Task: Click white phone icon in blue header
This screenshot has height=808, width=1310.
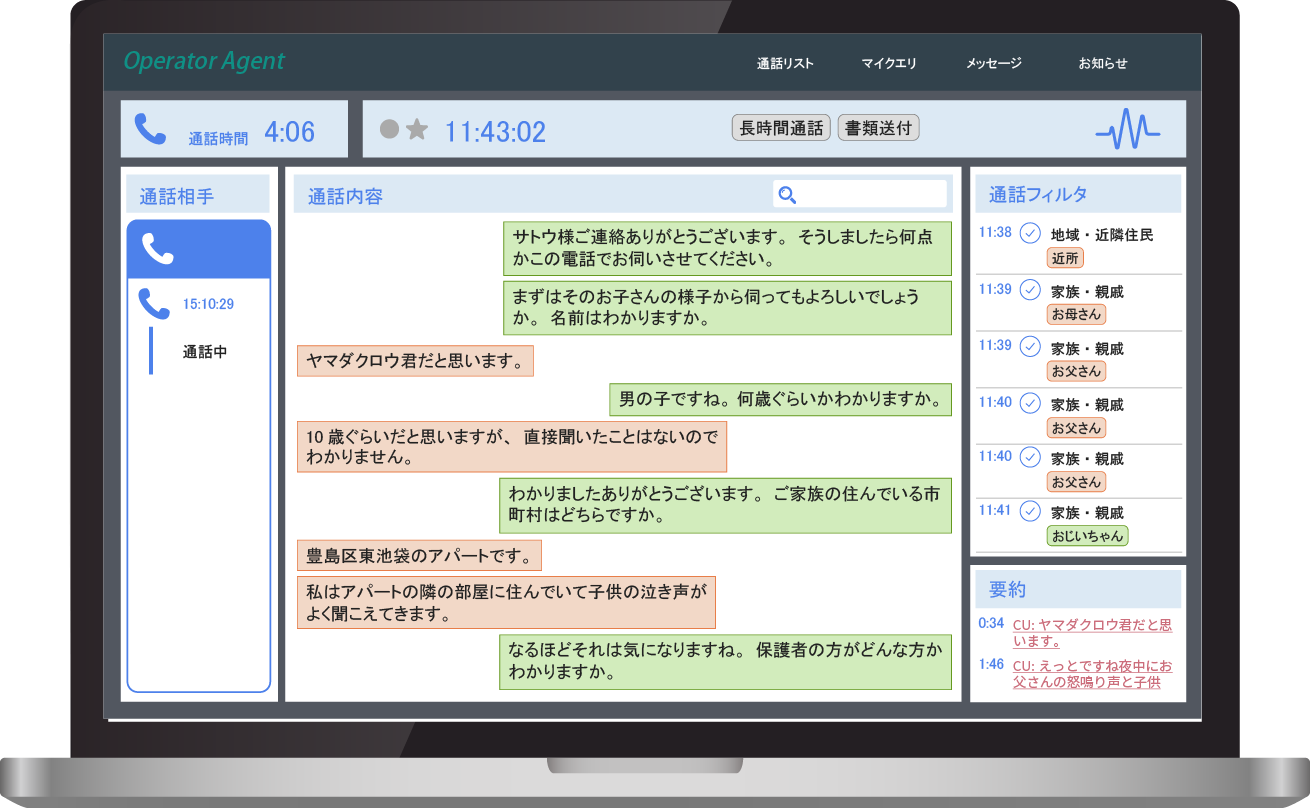Action: tap(158, 249)
